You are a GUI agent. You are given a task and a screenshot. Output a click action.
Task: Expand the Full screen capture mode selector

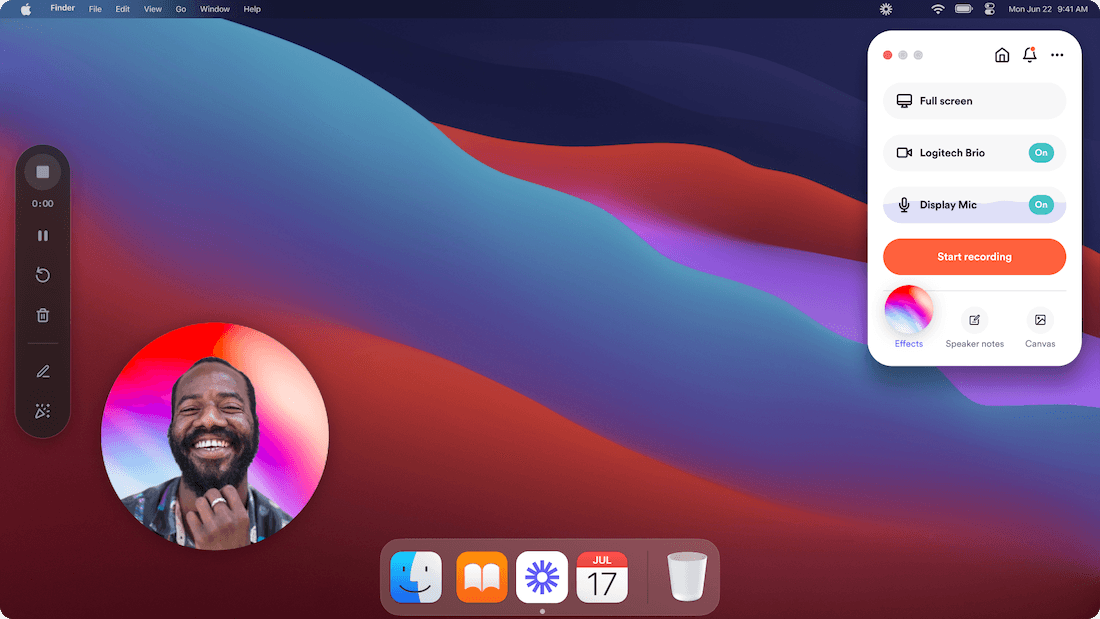point(974,101)
